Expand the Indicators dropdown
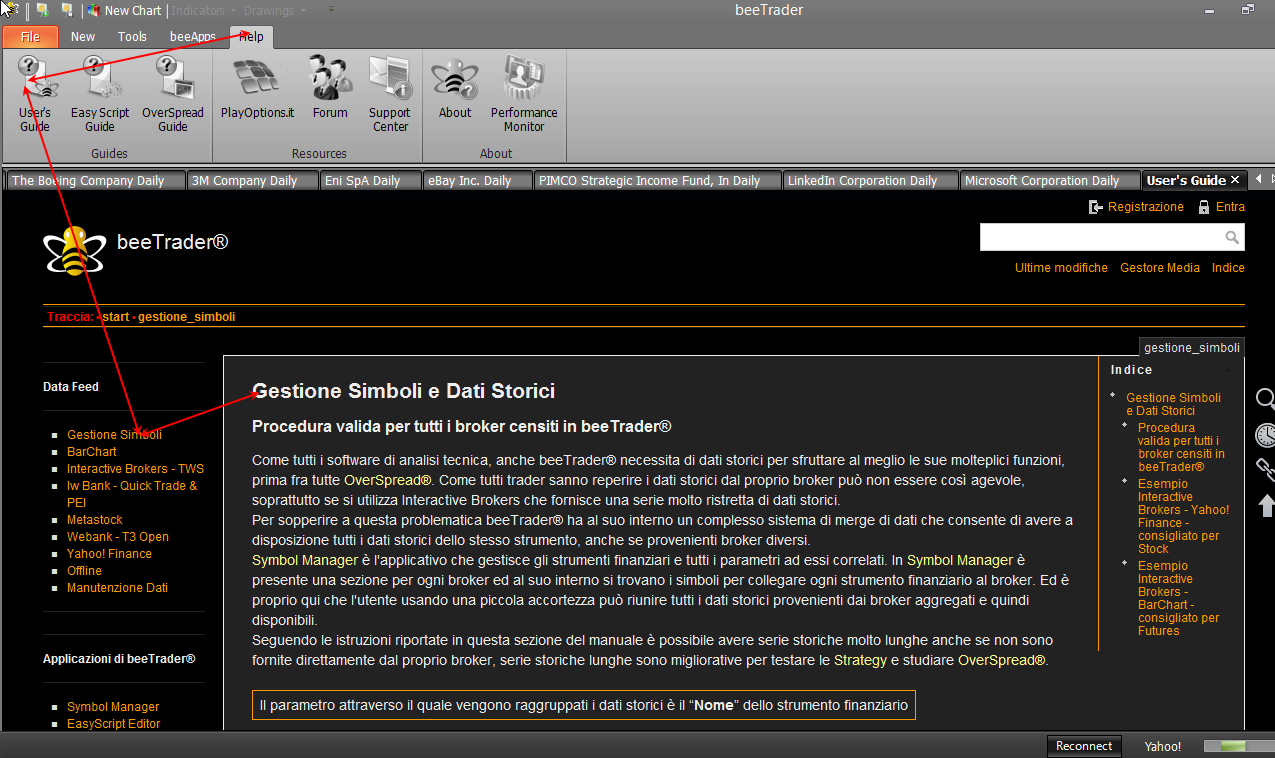This screenshot has width=1275, height=758. 199,10
